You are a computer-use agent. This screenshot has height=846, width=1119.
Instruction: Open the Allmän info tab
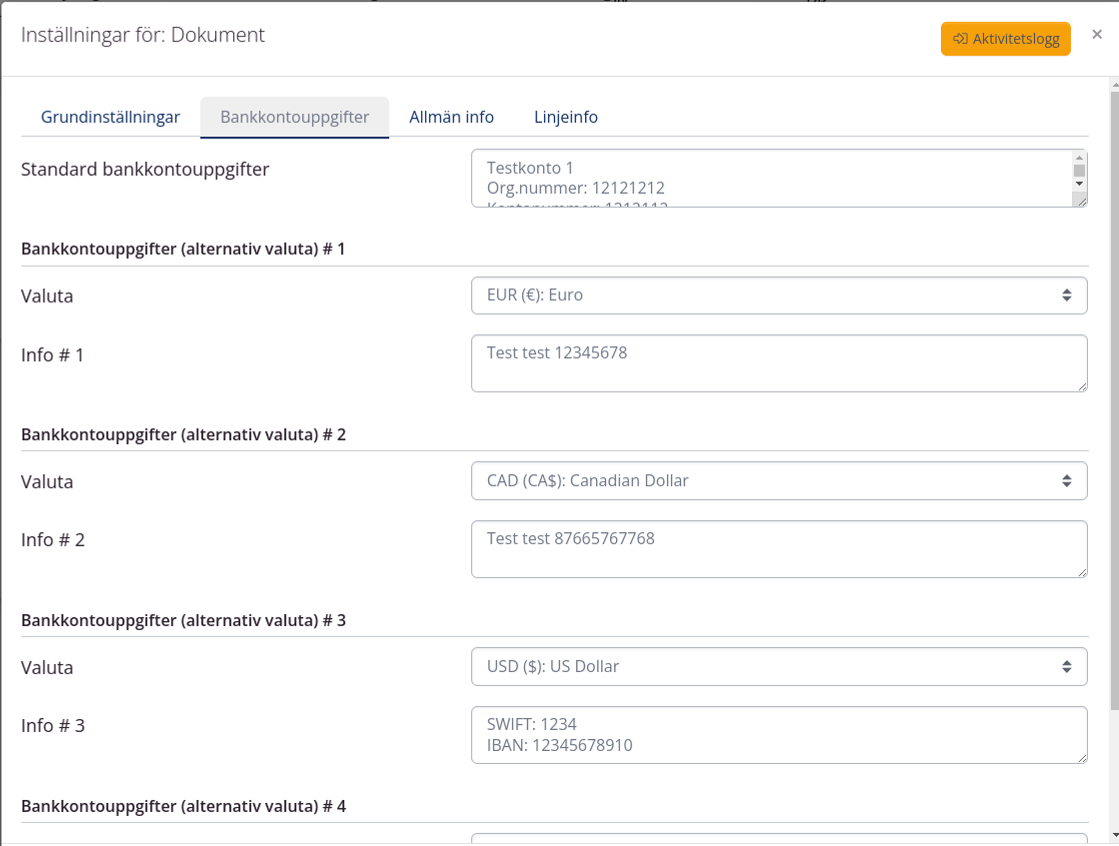click(x=451, y=117)
